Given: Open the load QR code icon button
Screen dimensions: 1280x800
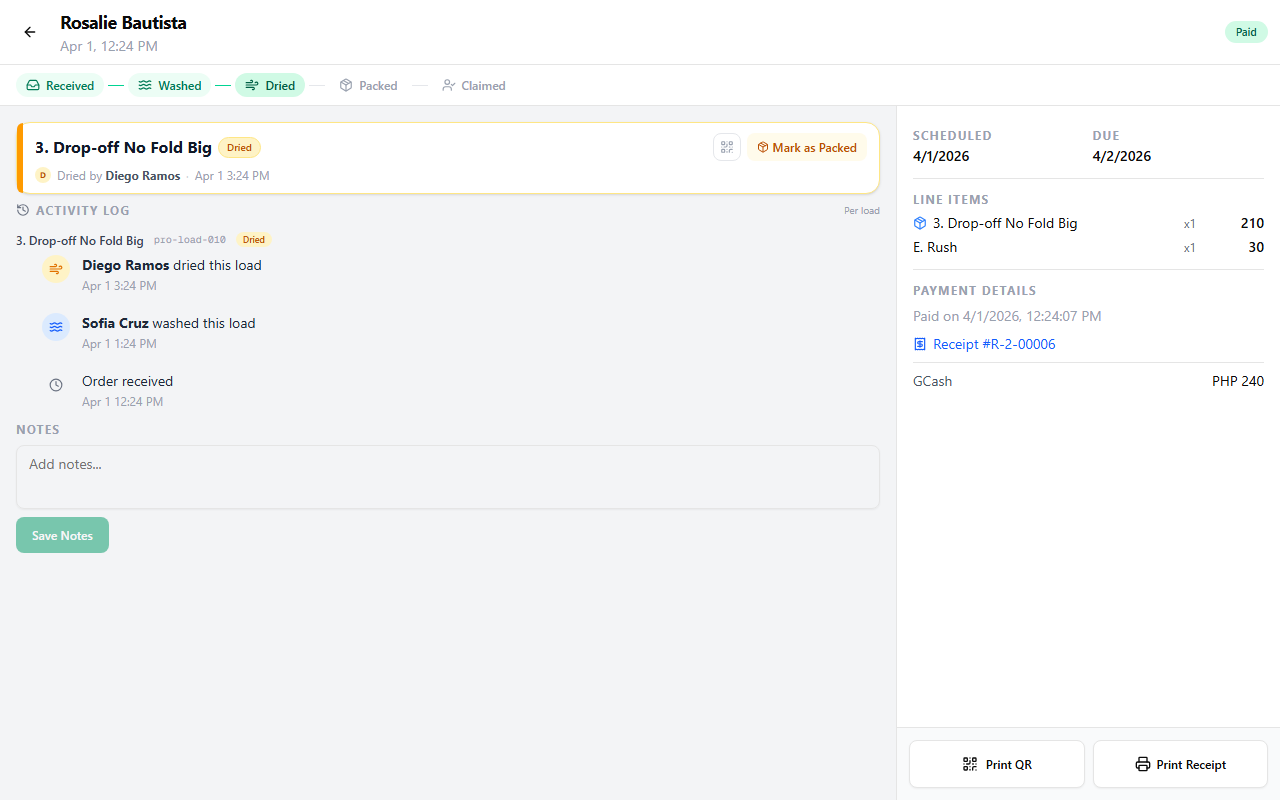Looking at the screenshot, I should 727,147.
